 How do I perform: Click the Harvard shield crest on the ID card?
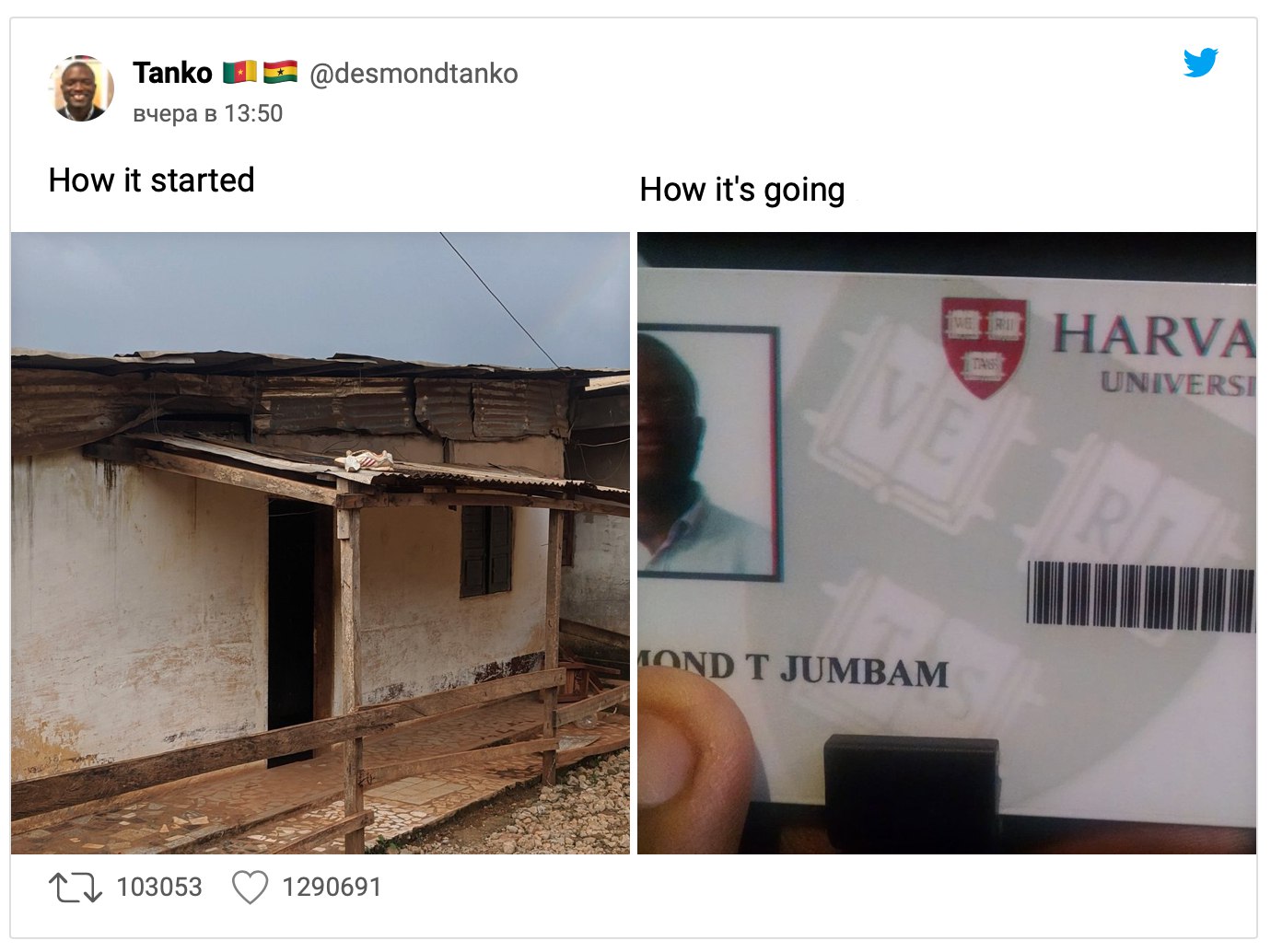984,347
